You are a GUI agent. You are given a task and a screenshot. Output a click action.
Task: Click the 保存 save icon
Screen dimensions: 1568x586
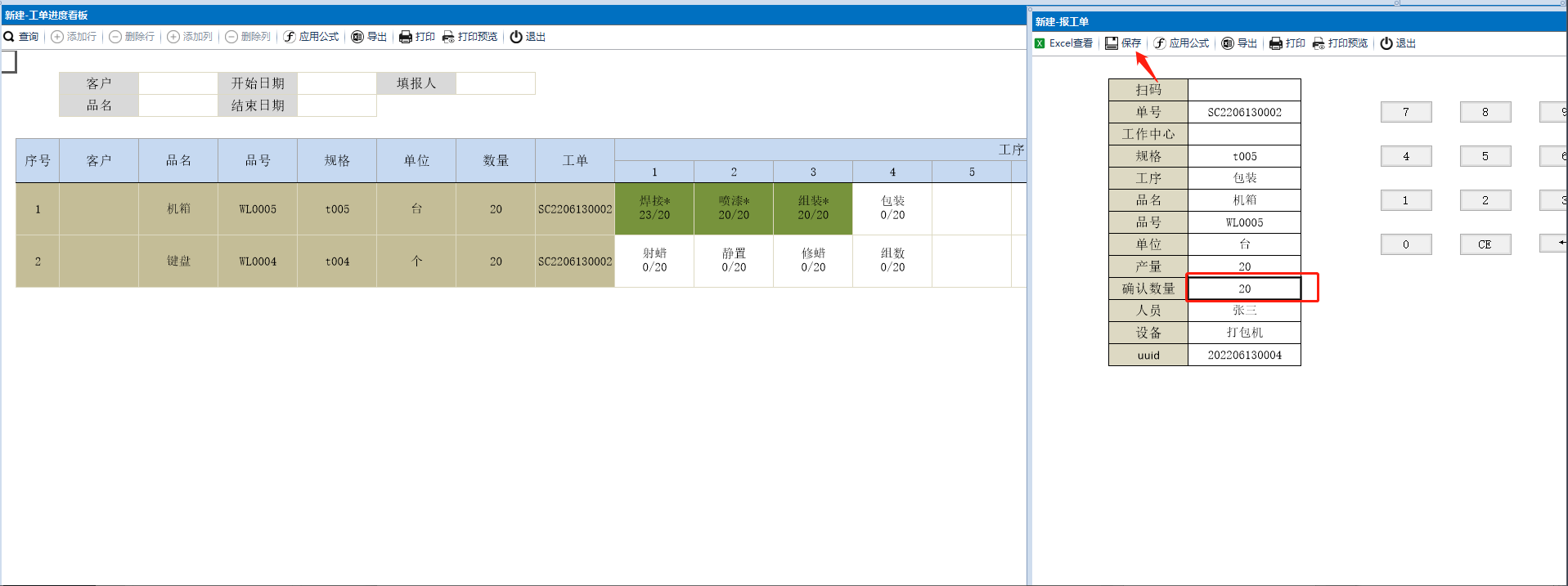tap(1112, 43)
